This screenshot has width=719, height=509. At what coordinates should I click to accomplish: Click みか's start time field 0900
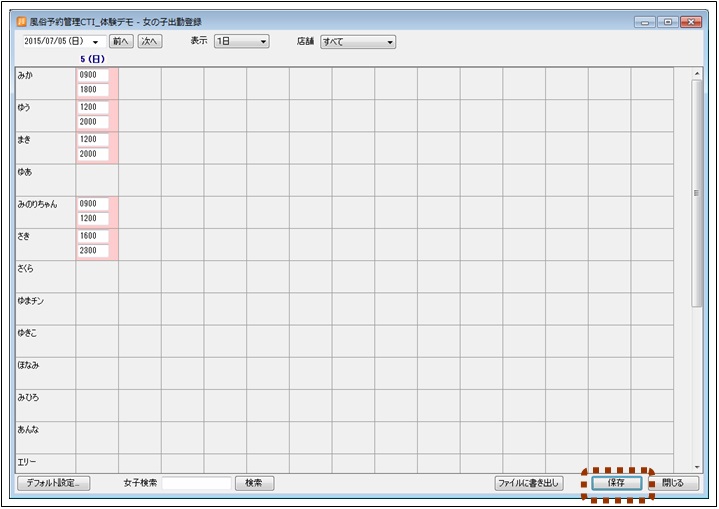92,74
